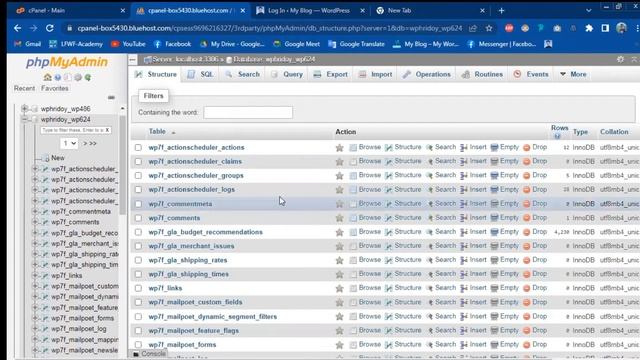Viewport: 640px width, 360px height.
Task: Collapse the navigation panel toggle icon
Action: pos(133,60)
